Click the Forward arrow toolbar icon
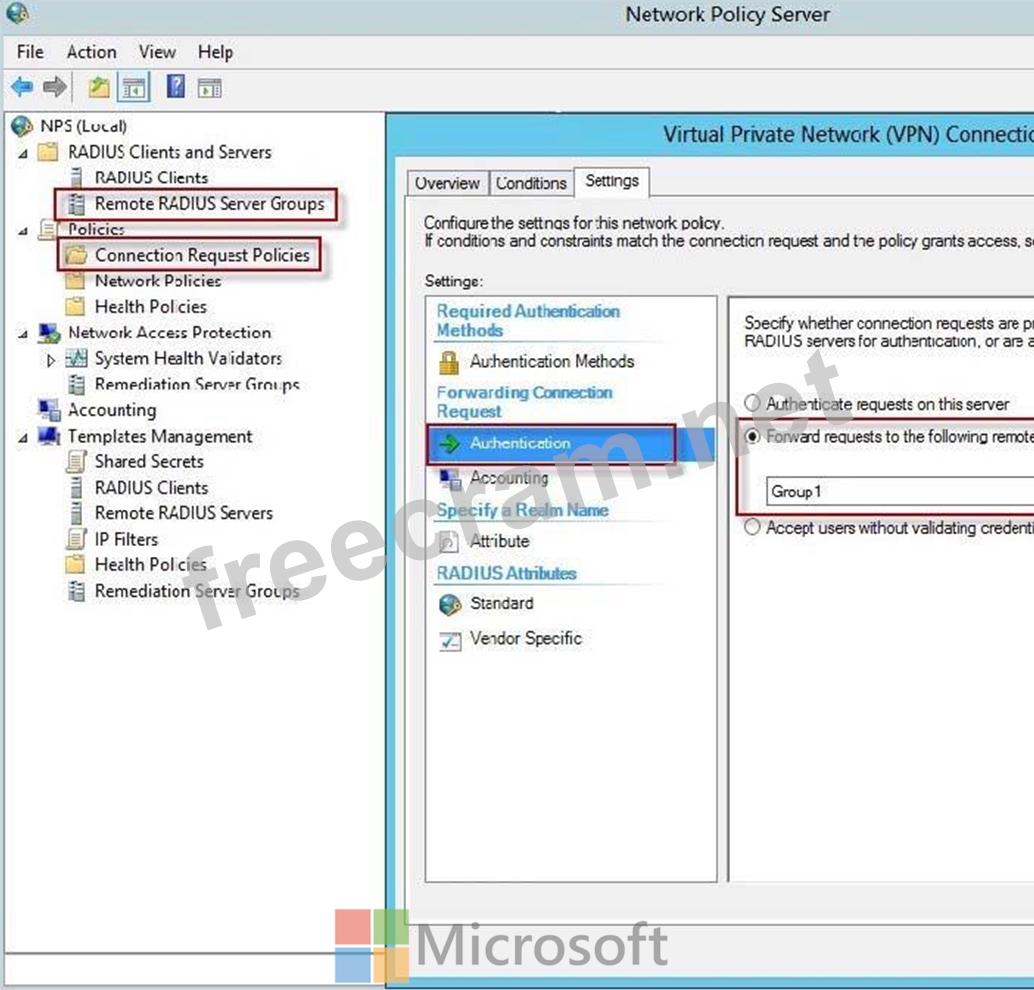 pos(55,86)
